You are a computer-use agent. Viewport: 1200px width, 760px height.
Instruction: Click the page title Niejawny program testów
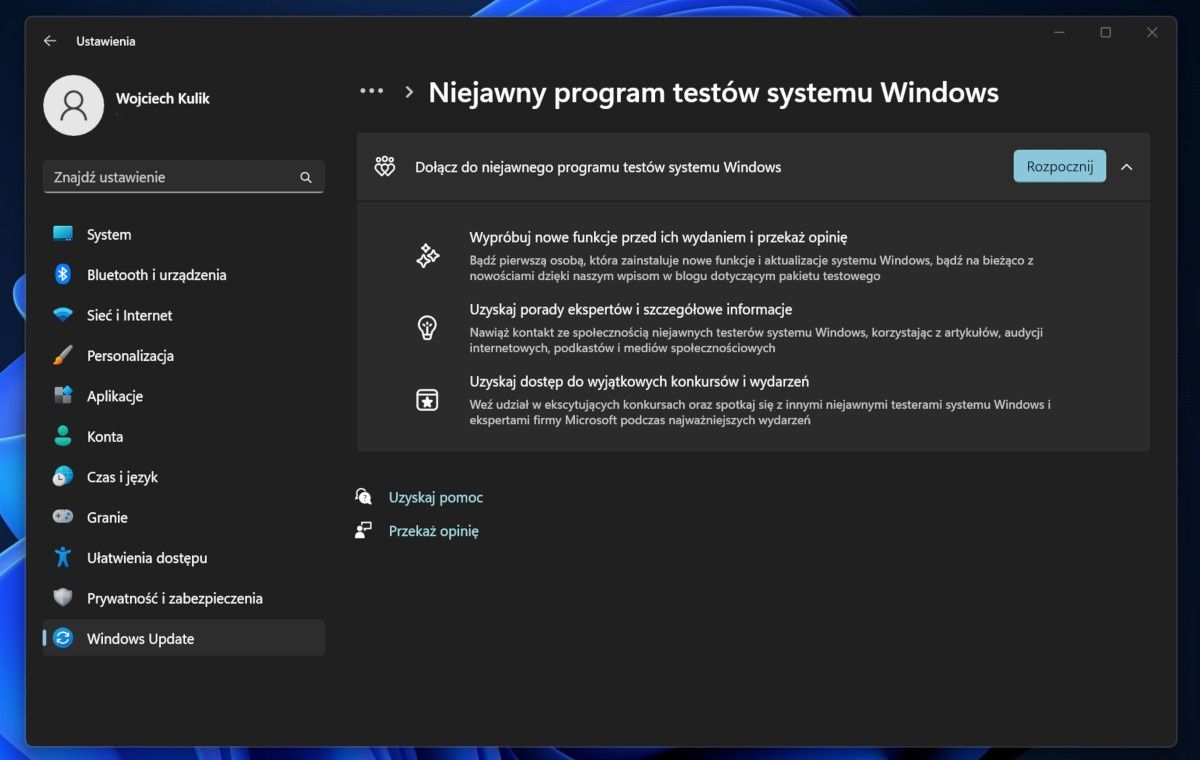(714, 92)
